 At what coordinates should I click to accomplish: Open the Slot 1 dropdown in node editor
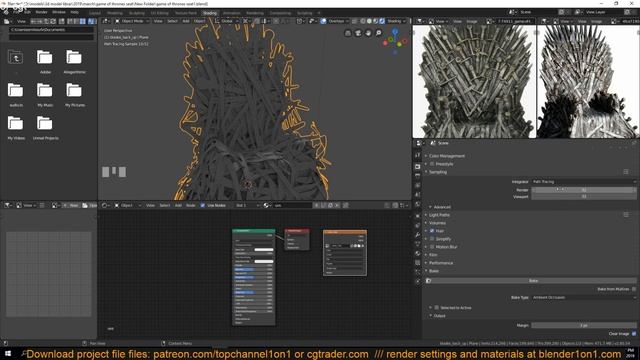(247, 205)
